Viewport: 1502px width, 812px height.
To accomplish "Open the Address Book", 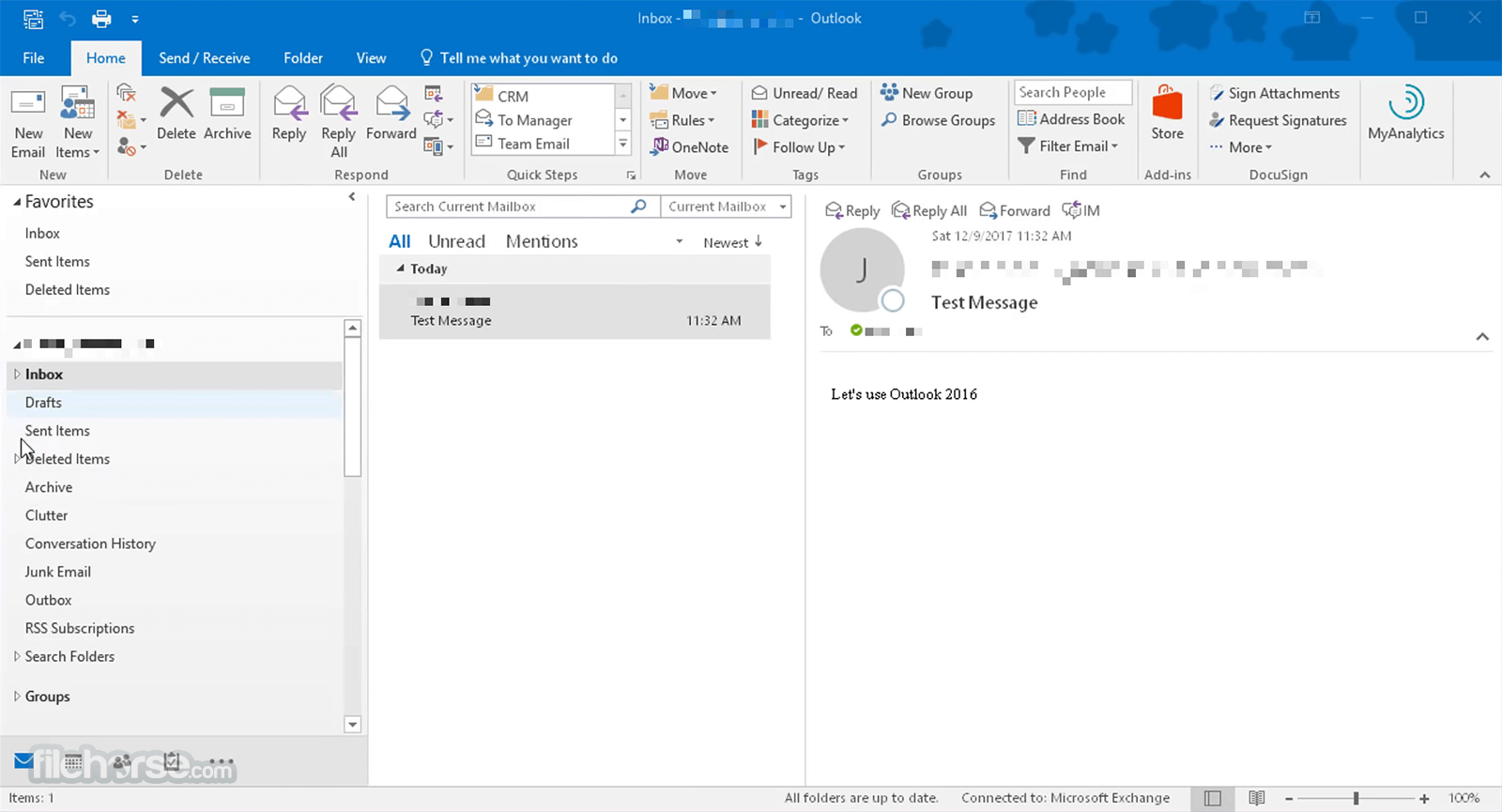I will pyautogui.click(x=1071, y=119).
